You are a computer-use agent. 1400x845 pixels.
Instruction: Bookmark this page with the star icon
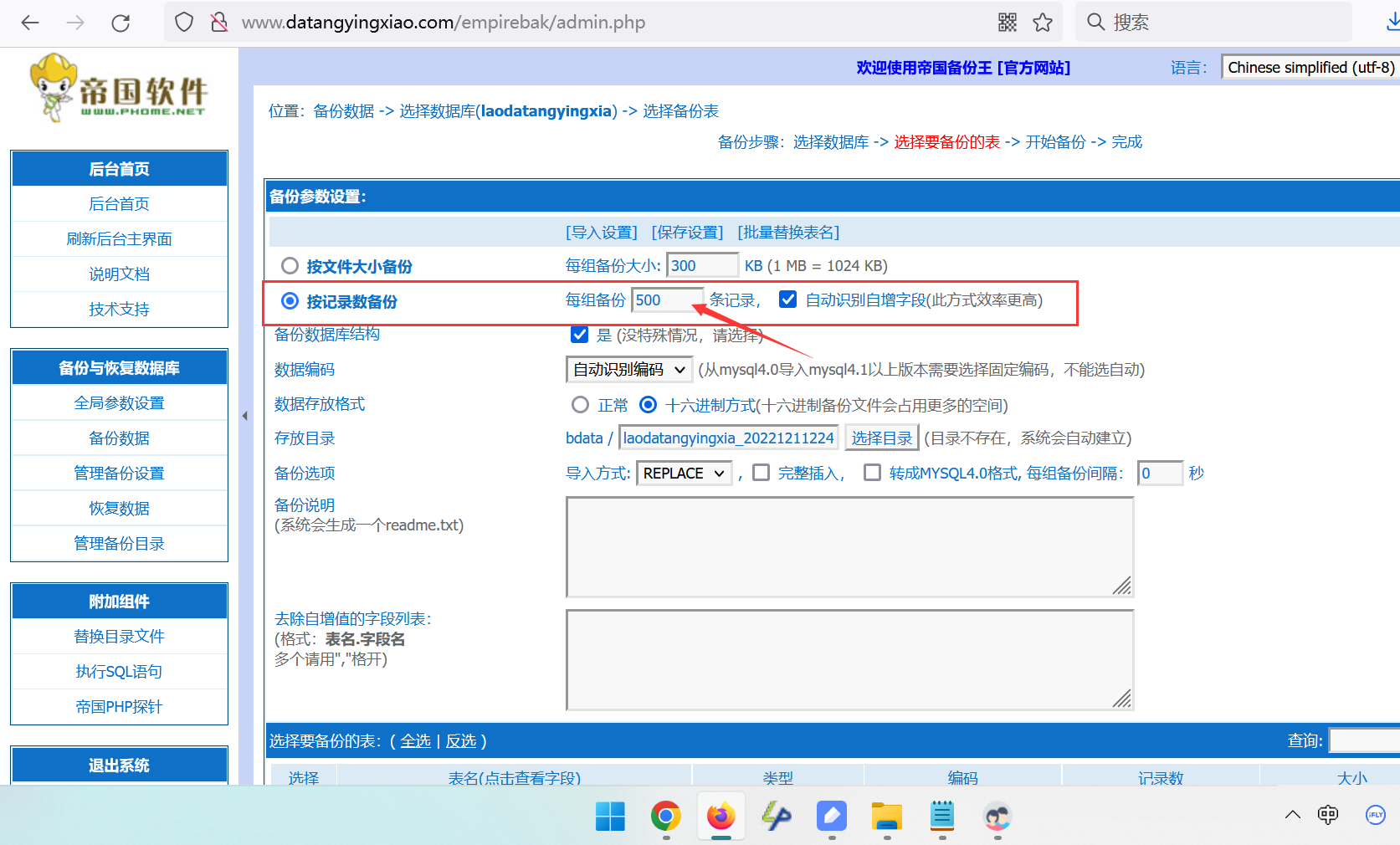click(1043, 23)
